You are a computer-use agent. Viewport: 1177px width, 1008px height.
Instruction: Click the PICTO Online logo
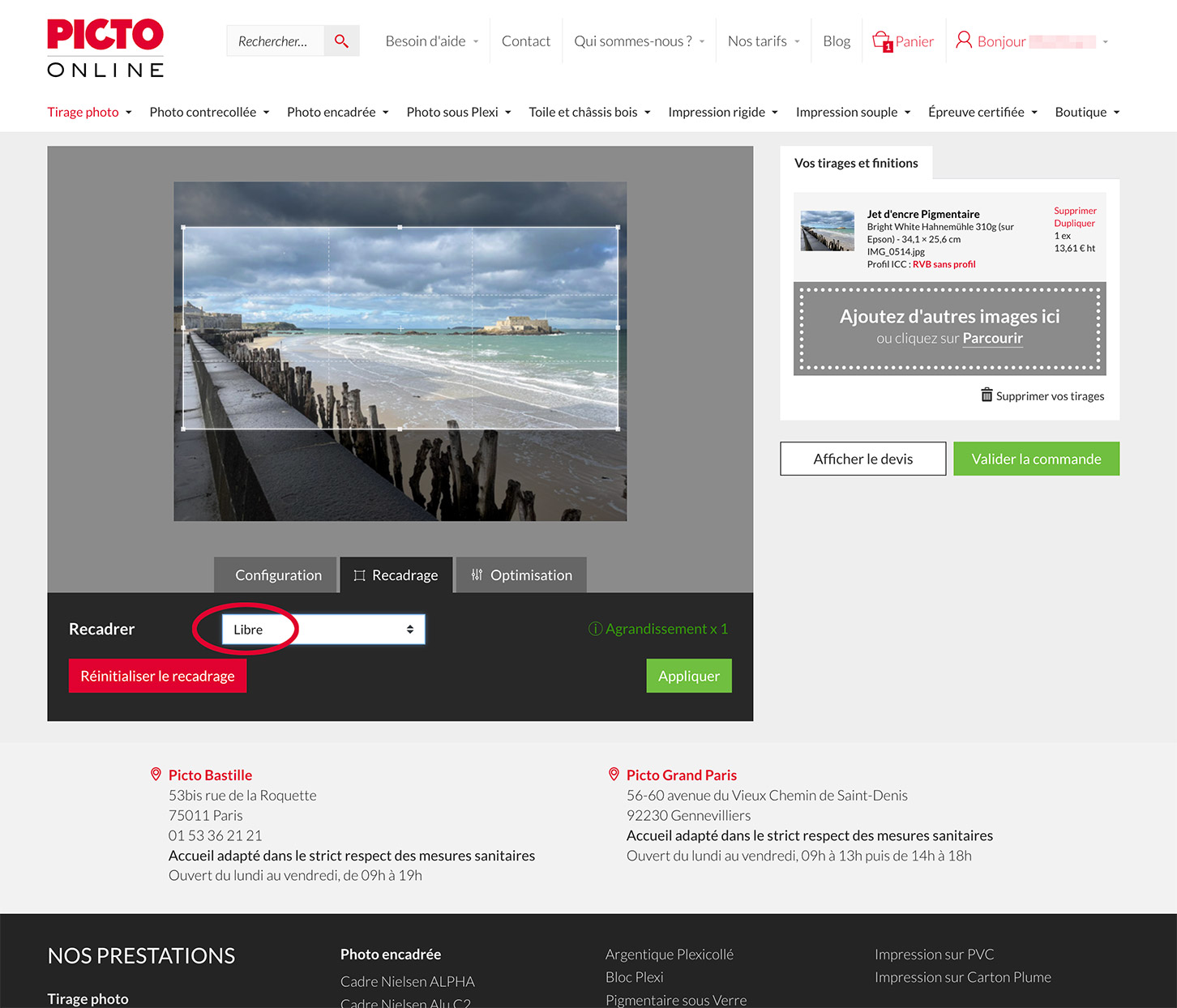tap(105, 49)
